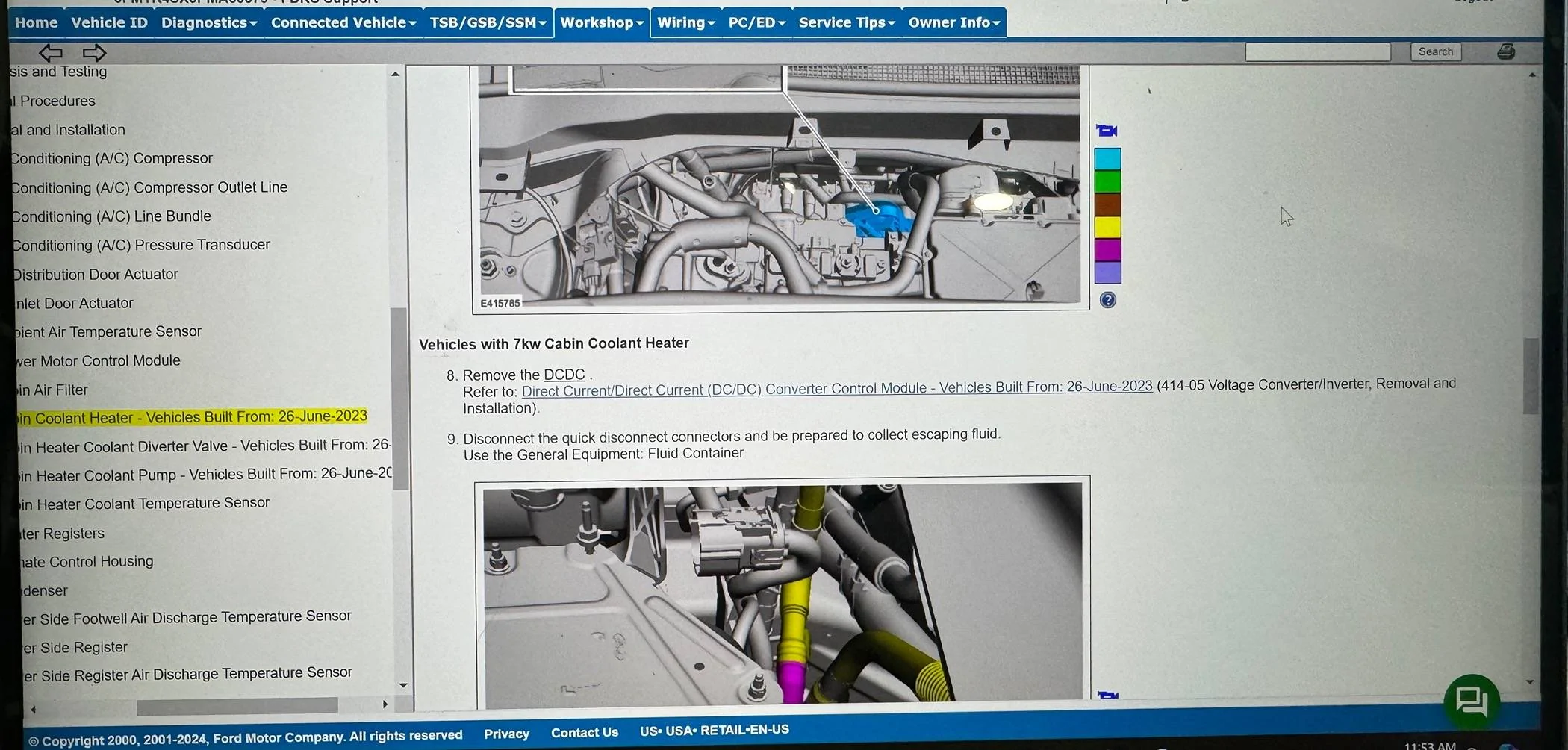Click the Search button
This screenshot has height=750, width=1568.
1436,51
